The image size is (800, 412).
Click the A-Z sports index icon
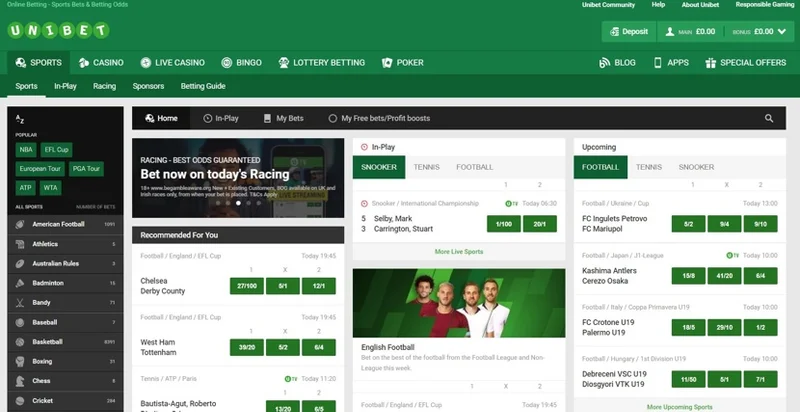pyautogui.click(x=20, y=119)
